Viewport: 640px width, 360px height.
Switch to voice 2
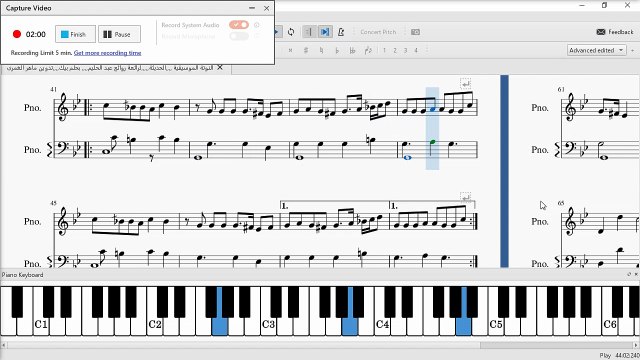[x=395, y=50]
